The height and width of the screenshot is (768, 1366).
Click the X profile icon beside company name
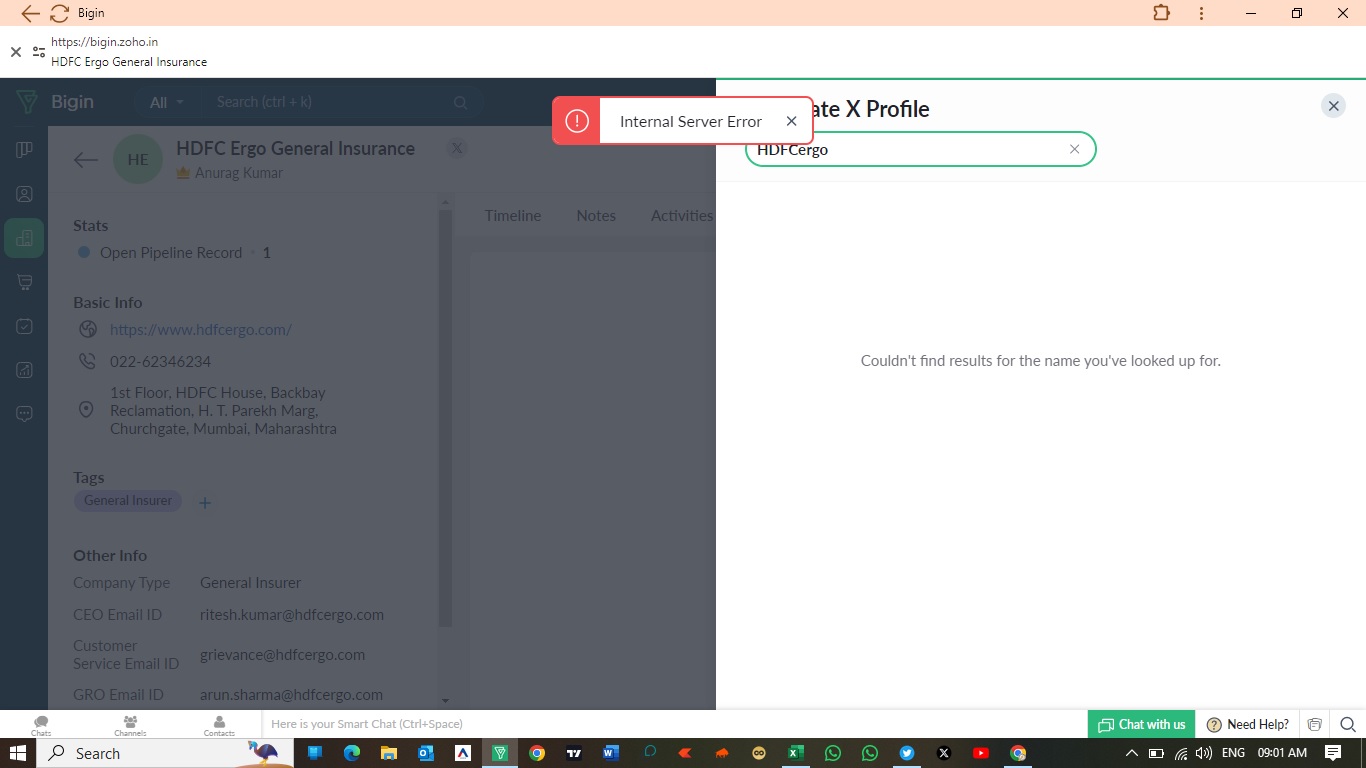point(456,148)
